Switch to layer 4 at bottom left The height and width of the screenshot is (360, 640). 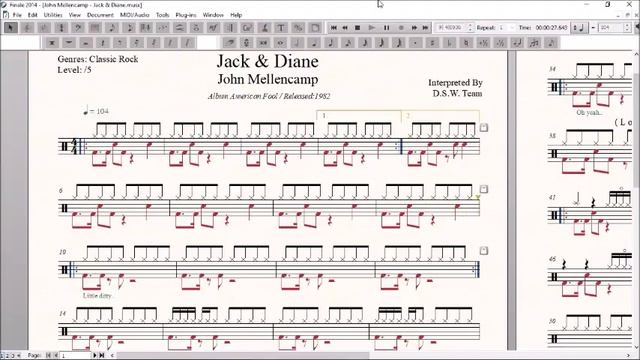pyautogui.click(x=18, y=356)
